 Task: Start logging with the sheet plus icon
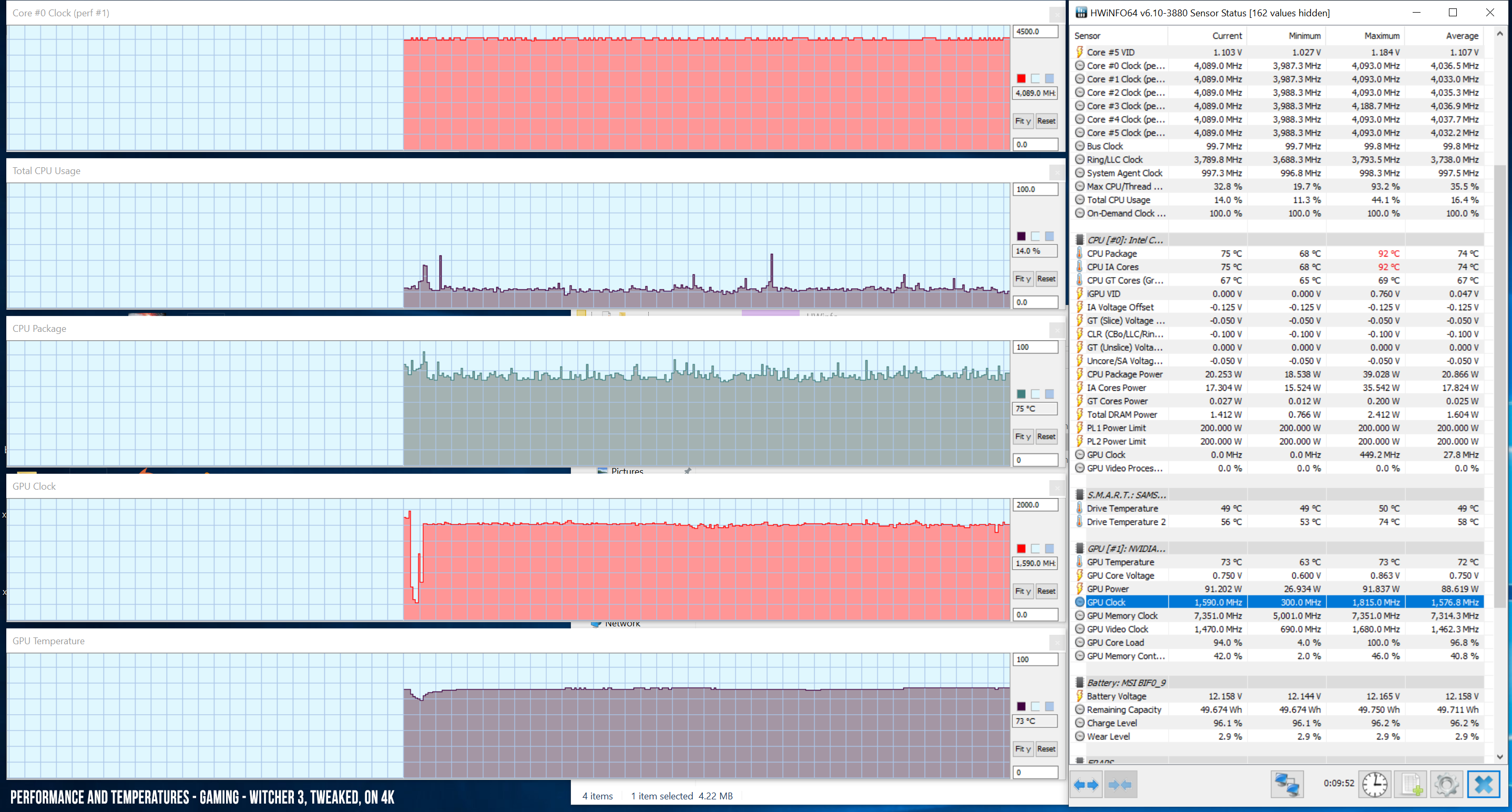tap(1411, 785)
